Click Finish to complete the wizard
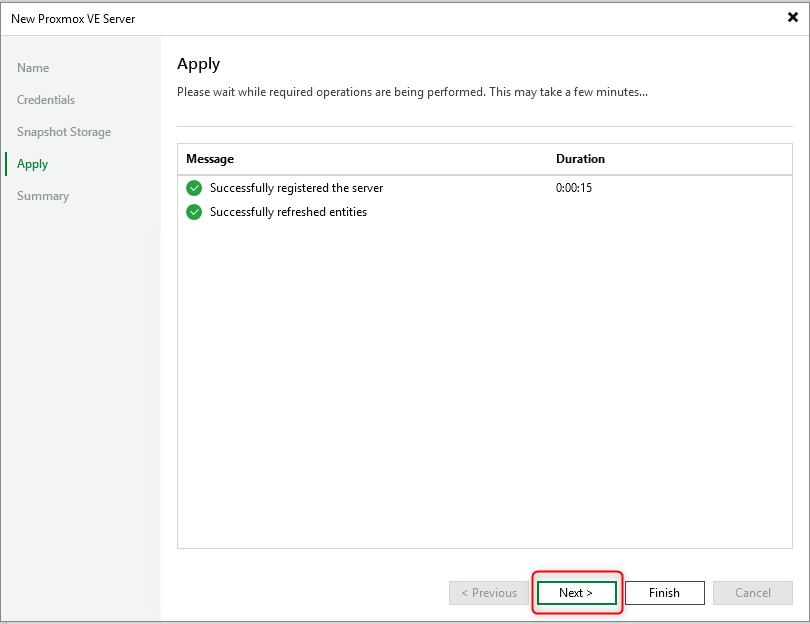This screenshot has width=810, height=624. (664, 592)
